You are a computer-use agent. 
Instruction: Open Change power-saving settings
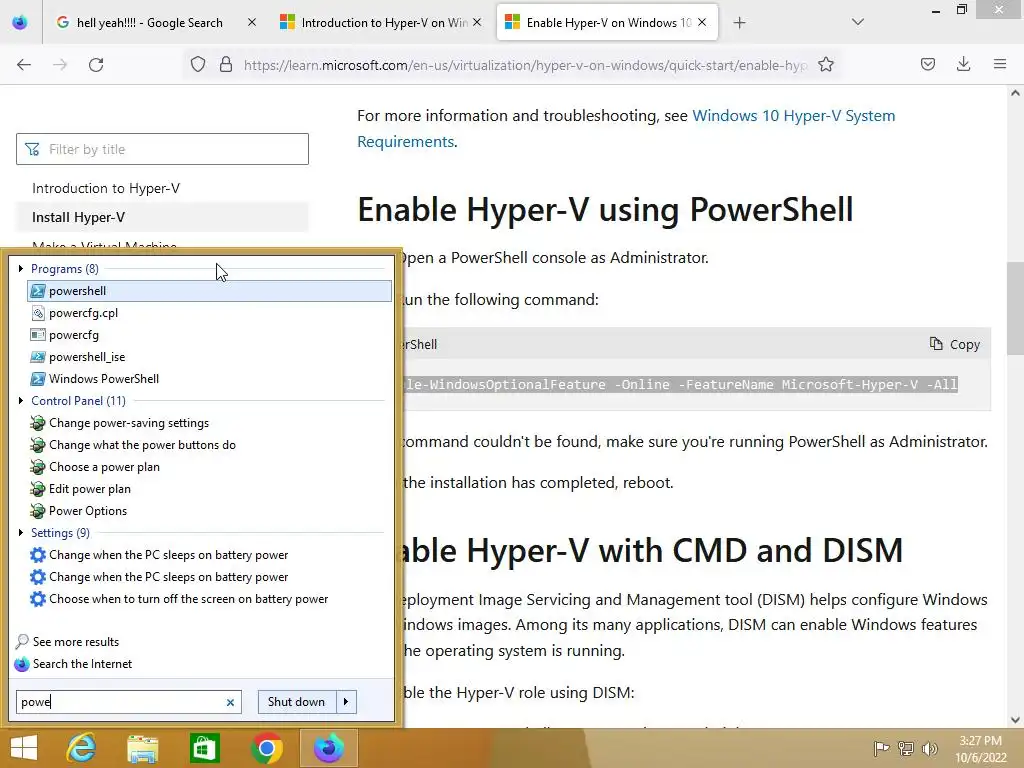pyautogui.click(x=209, y=423)
